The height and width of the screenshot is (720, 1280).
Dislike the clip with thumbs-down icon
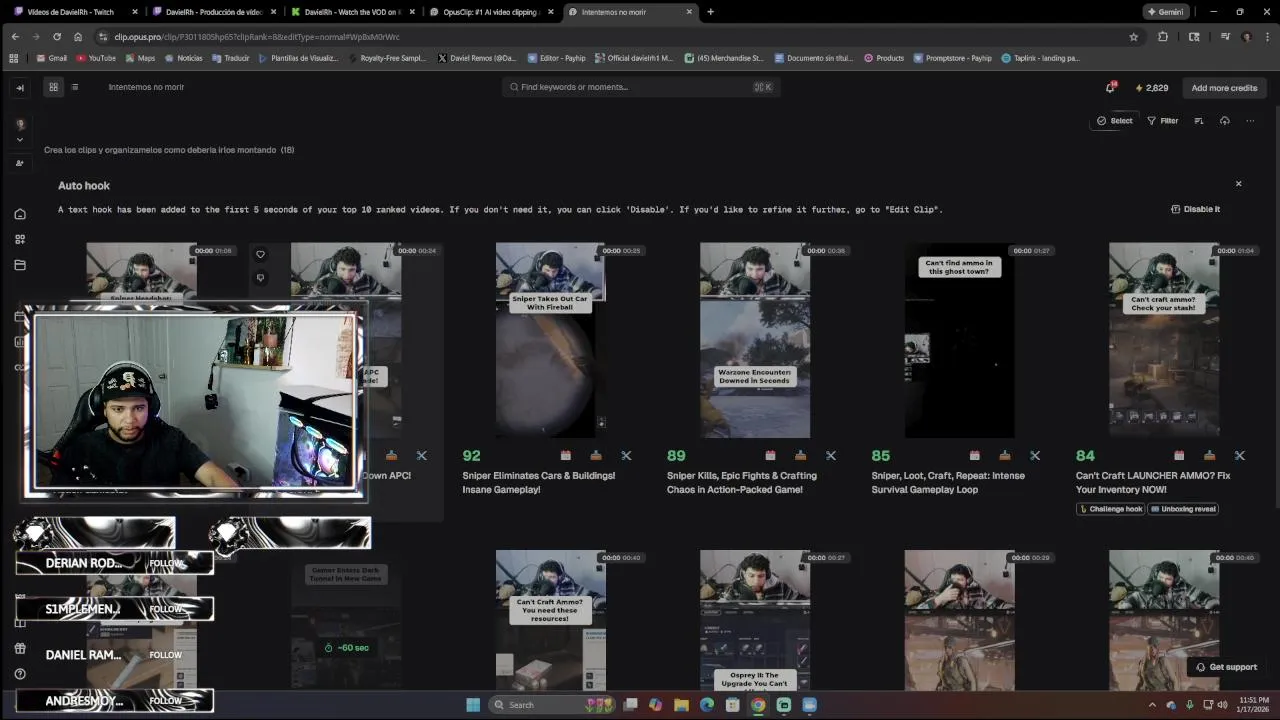pyautogui.click(x=260, y=278)
